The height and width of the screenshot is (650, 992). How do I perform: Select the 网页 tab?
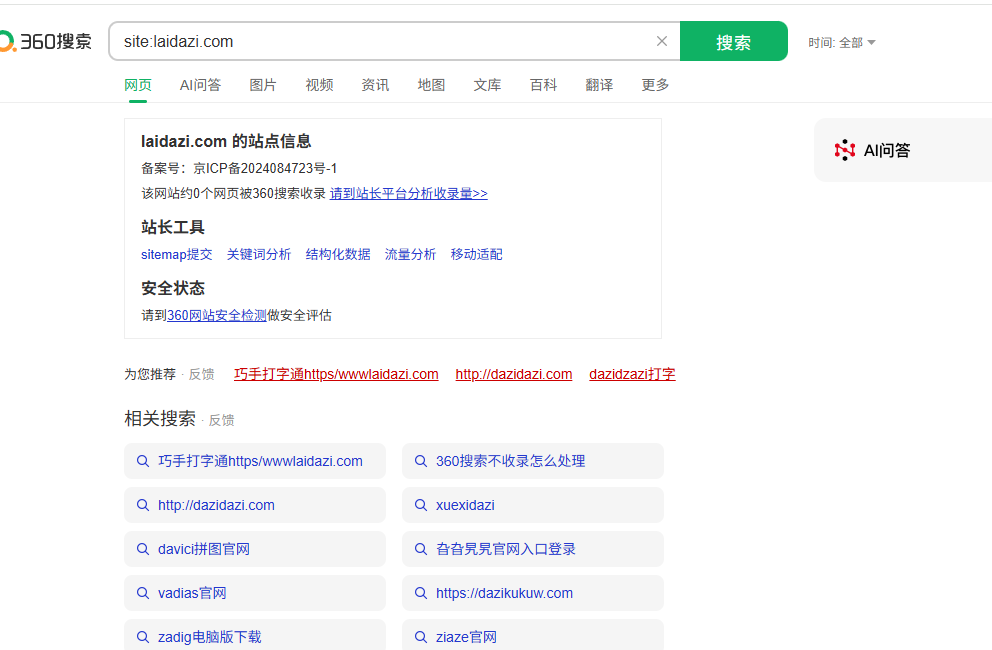click(138, 85)
